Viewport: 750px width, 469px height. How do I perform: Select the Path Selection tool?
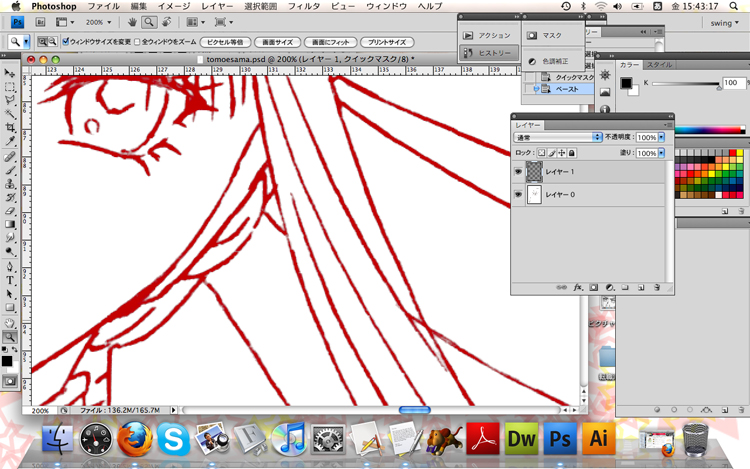pos(10,294)
